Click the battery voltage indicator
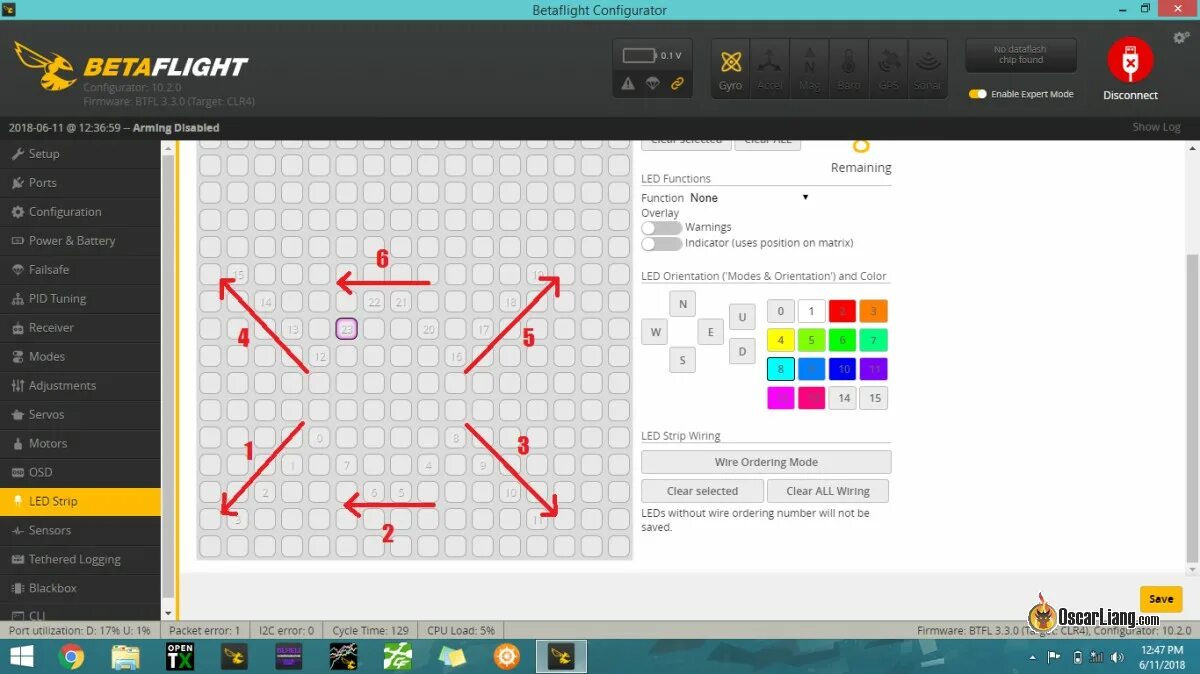1200x674 pixels. [x=651, y=56]
